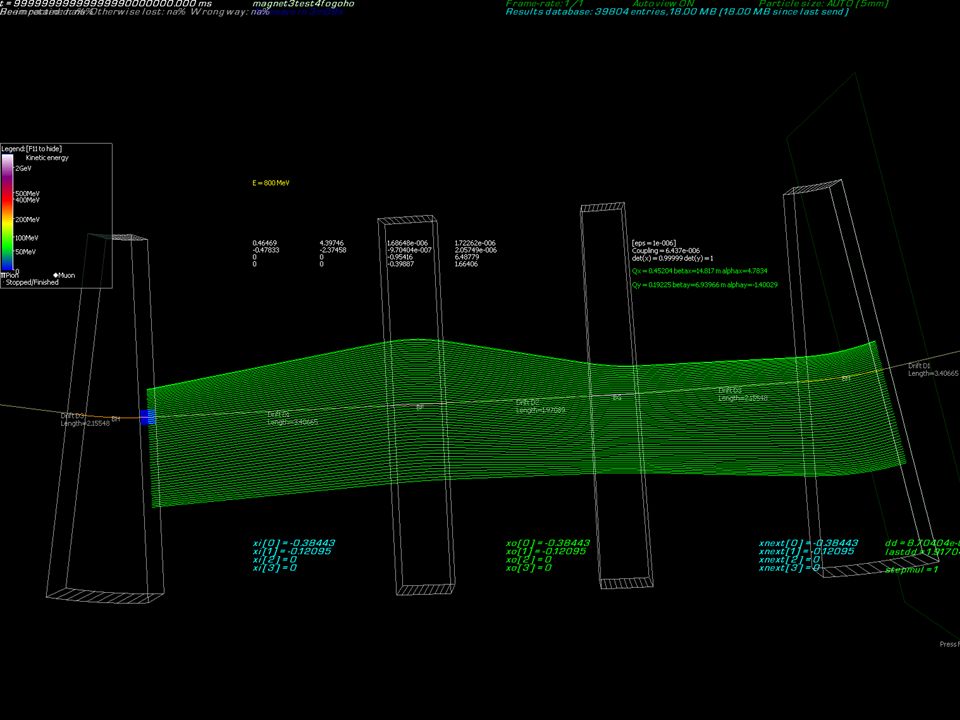Screen dimensions: 960x720
Task: Click the matrix value 4.39746
Action: 331,243
